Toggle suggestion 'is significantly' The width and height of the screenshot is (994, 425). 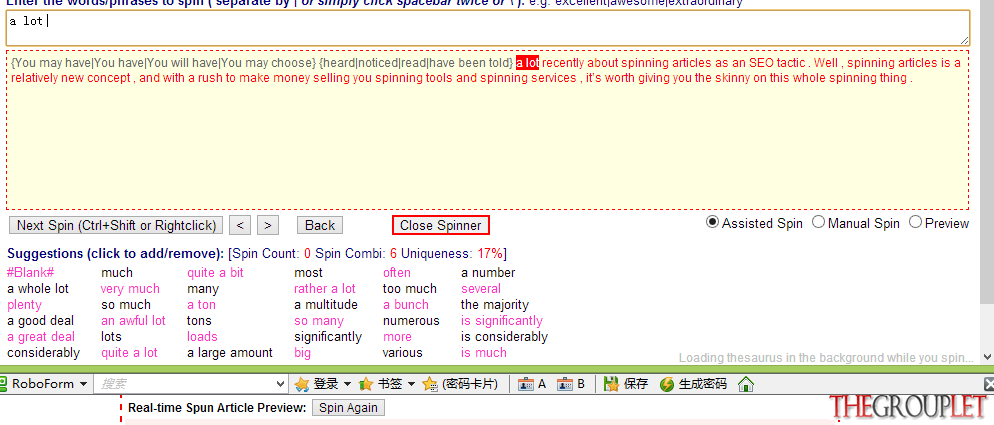(501, 321)
